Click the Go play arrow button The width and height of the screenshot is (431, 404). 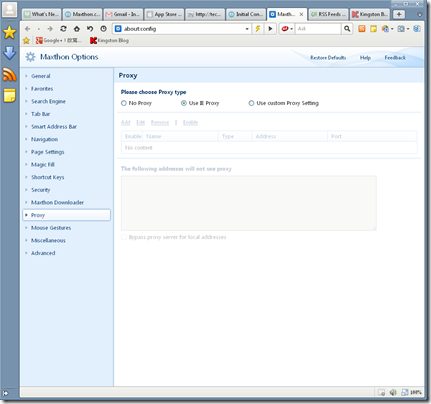pos(270,29)
